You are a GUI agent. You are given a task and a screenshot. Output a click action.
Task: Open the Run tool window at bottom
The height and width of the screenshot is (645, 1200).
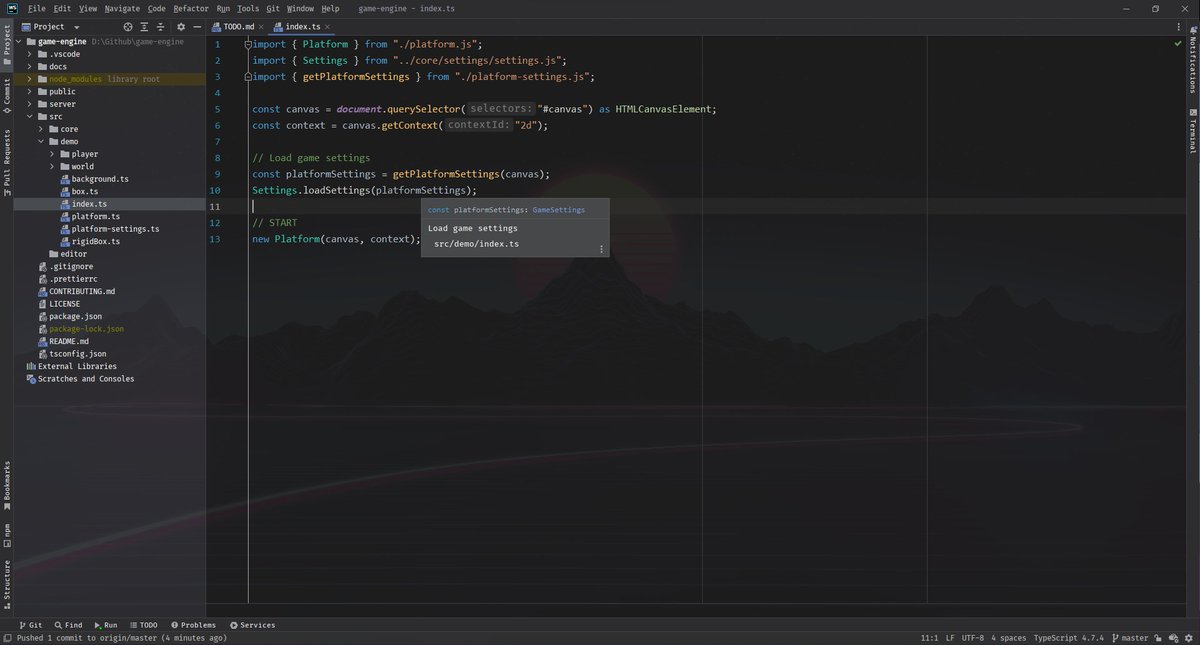click(x=105, y=625)
